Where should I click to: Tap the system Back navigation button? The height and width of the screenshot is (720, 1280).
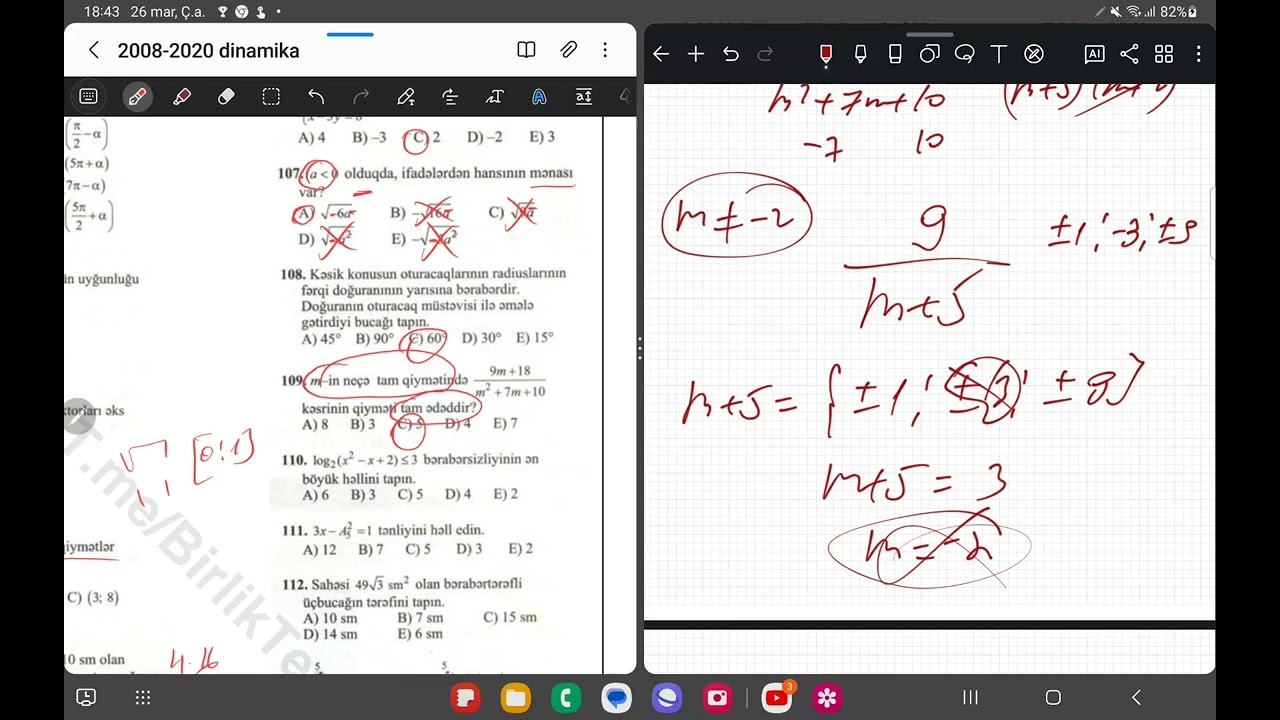pos(1136,697)
